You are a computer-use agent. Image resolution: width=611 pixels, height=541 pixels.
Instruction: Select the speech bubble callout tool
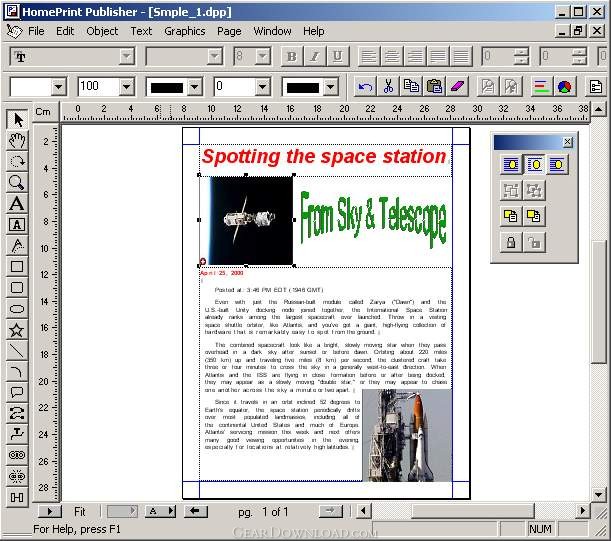[x=17, y=392]
